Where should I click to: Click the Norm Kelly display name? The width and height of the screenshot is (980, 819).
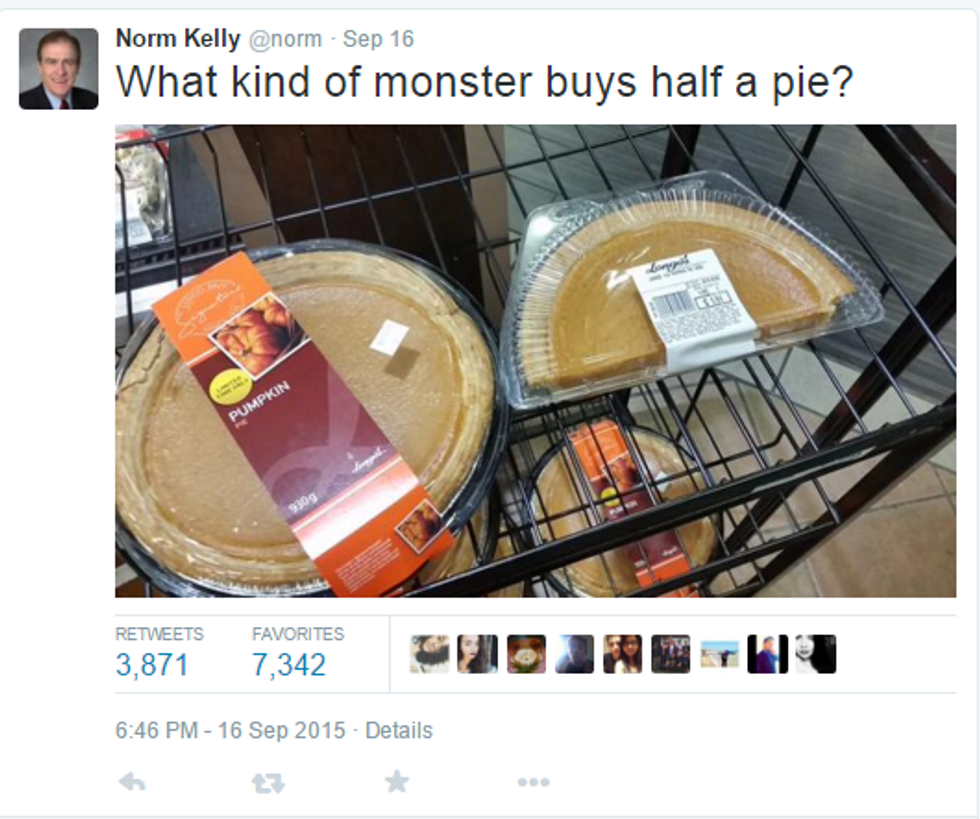[x=178, y=39]
